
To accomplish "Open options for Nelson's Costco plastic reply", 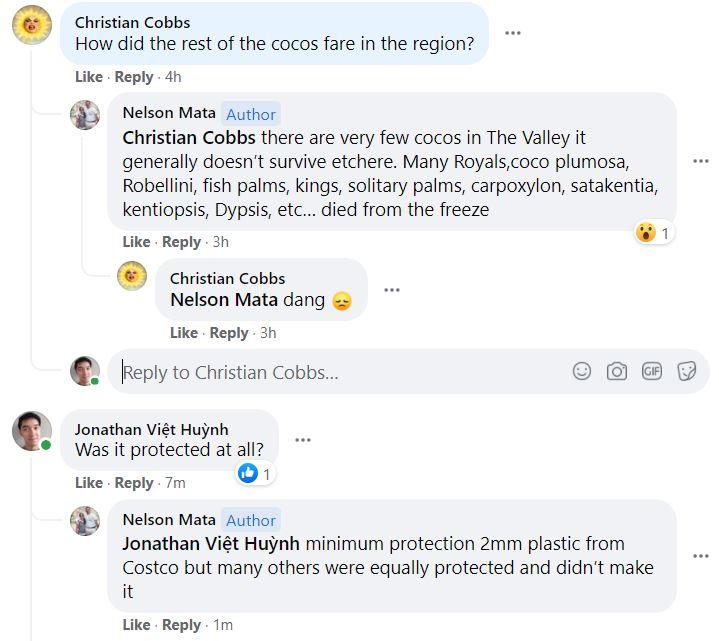I will click(x=701, y=556).
